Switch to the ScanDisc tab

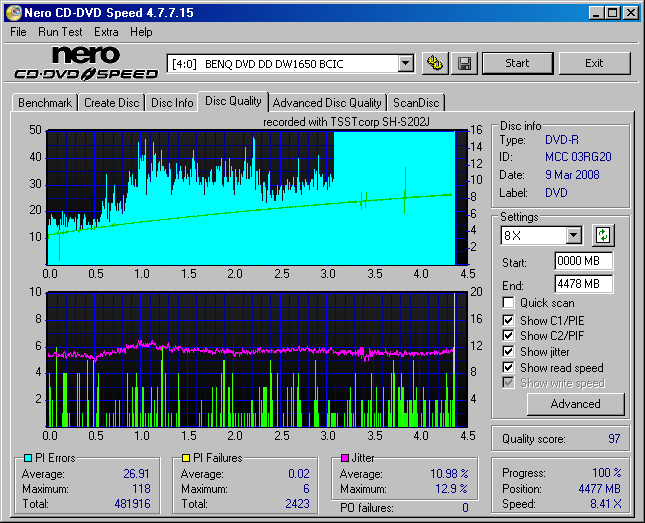coord(416,103)
